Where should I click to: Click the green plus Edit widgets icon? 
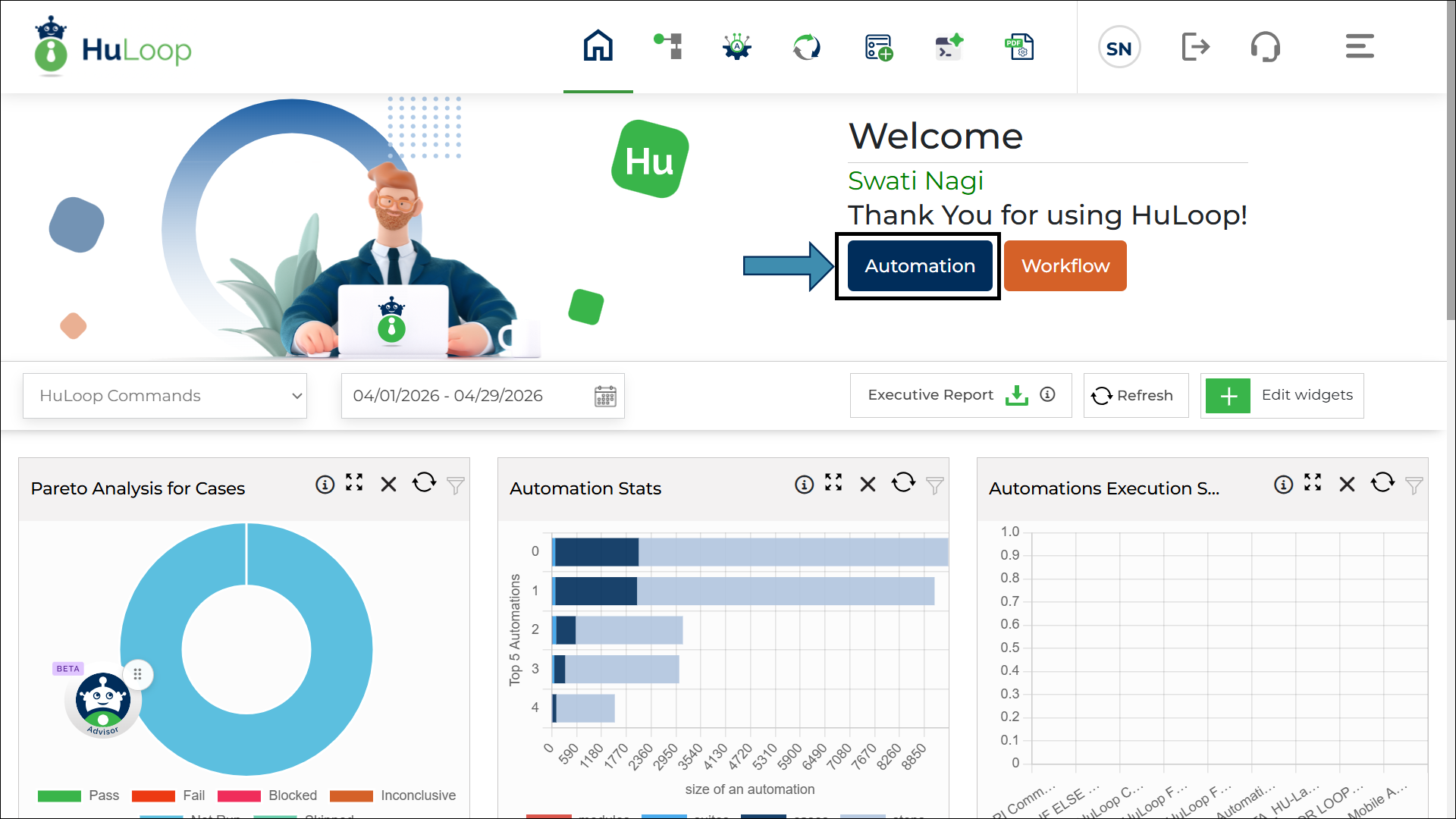[1228, 396]
